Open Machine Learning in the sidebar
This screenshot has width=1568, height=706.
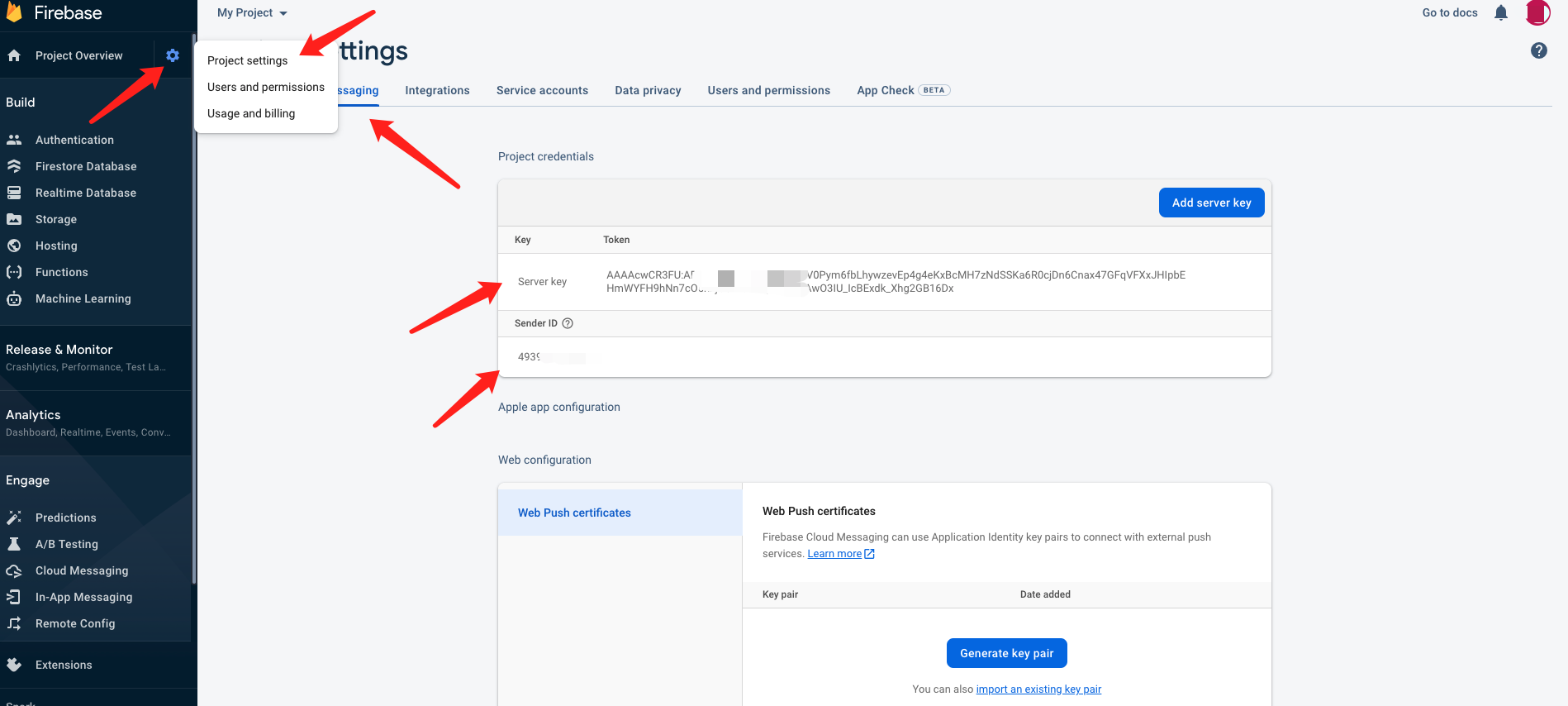point(83,298)
